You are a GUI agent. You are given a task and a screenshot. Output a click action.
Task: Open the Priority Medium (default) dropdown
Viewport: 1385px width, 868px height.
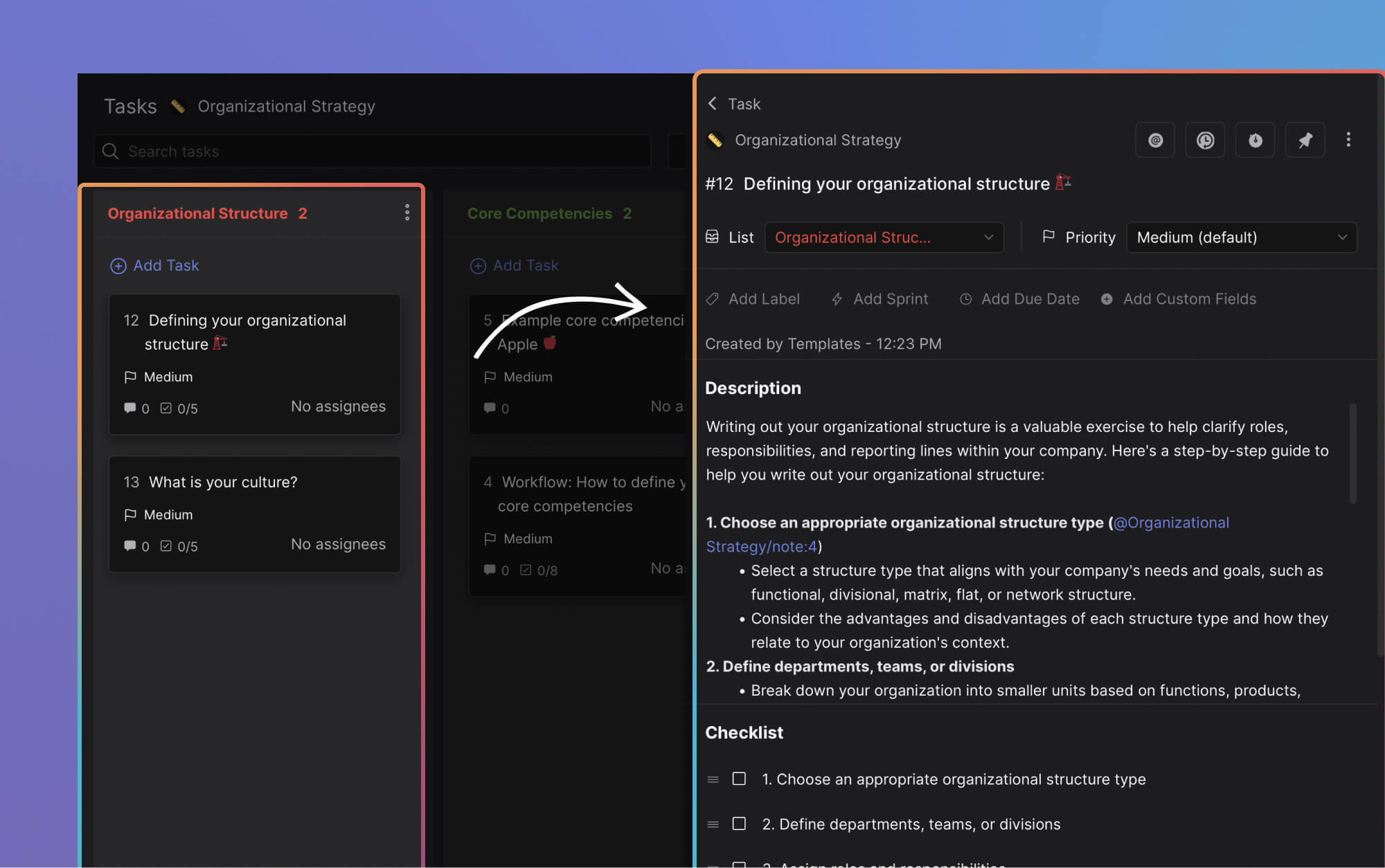click(x=1241, y=237)
